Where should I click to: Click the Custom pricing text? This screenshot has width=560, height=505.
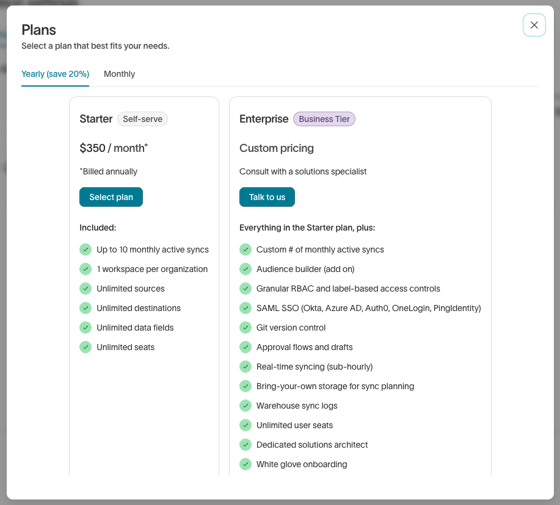276,148
